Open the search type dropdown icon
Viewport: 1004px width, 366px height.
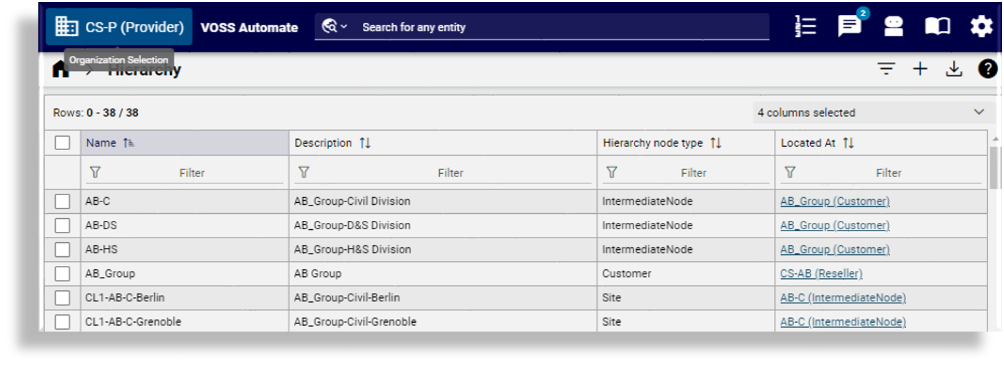[x=334, y=27]
